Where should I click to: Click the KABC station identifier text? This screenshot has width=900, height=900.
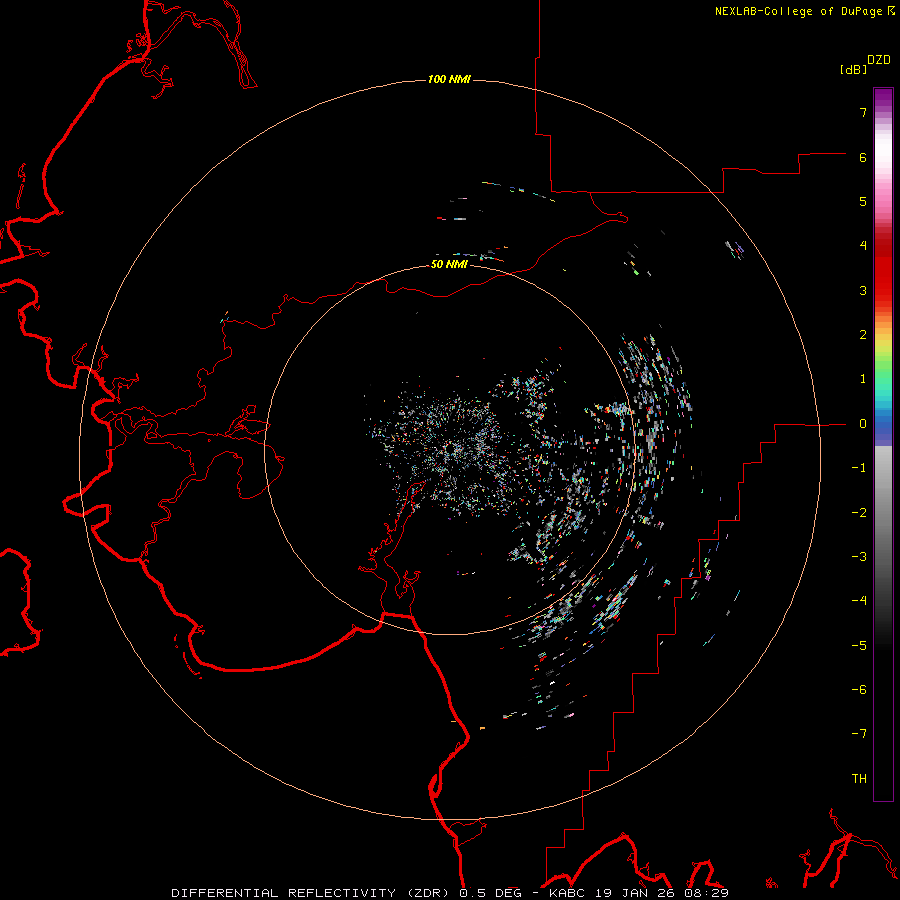[x=568, y=893]
